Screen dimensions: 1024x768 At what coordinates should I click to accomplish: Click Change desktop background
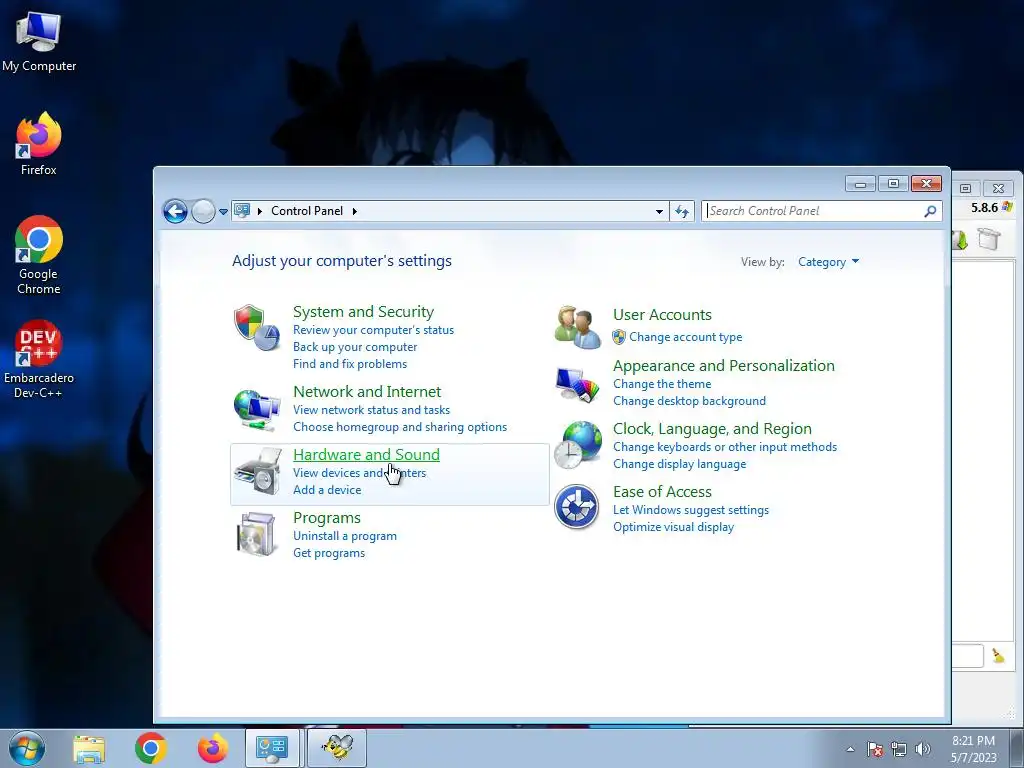point(689,401)
